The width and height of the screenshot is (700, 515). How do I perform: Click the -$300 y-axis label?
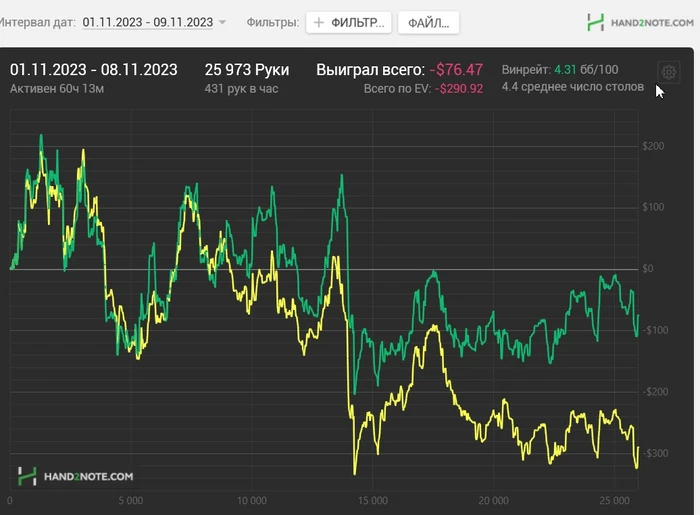(x=656, y=453)
